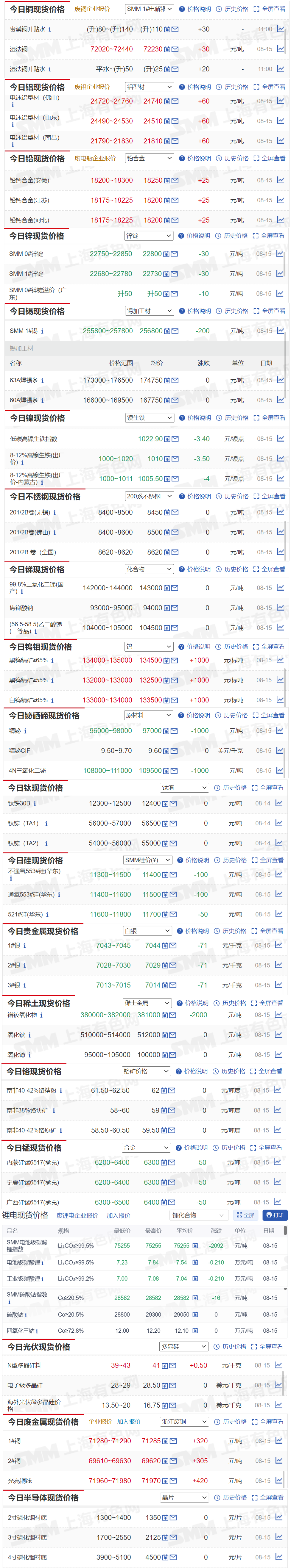
Task: Click the 72020~72440 price range
Action: point(111,49)
